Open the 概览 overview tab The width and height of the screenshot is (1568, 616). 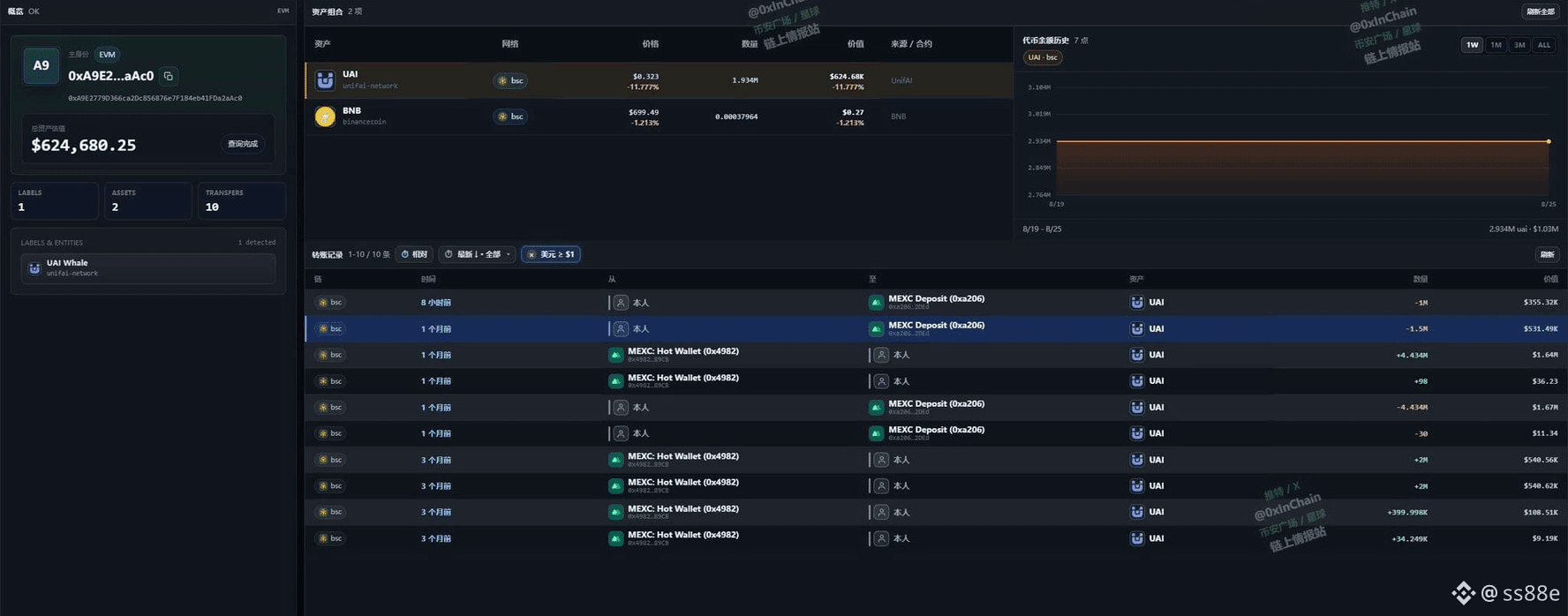click(15, 11)
